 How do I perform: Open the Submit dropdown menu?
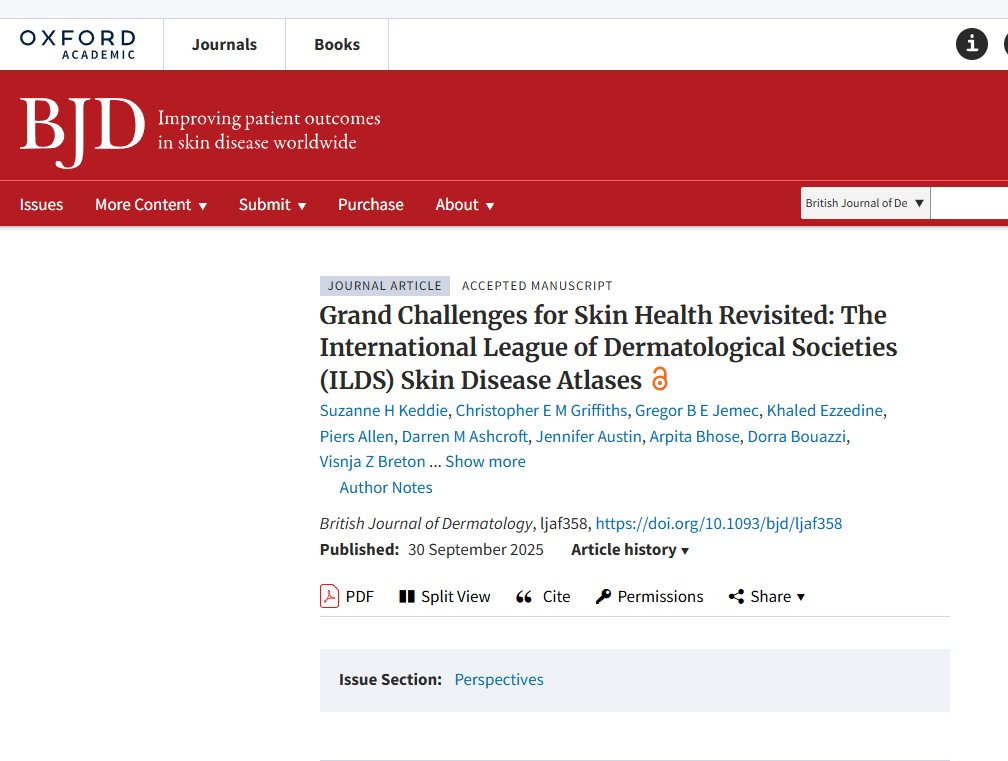click(272, 205)
